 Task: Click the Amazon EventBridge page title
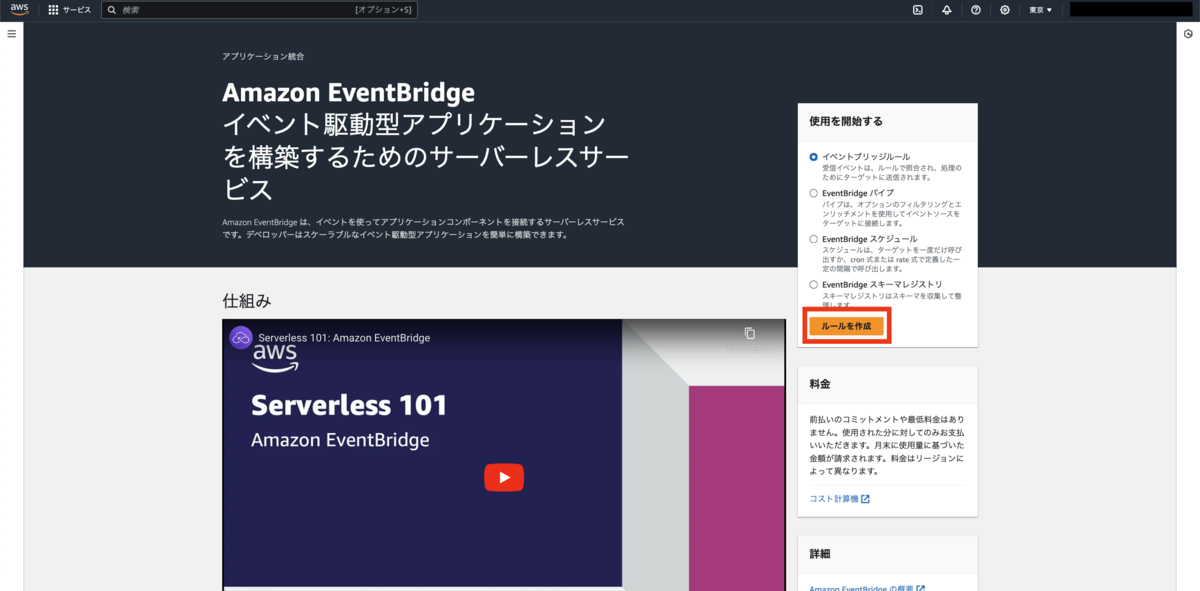coord(348,93)
